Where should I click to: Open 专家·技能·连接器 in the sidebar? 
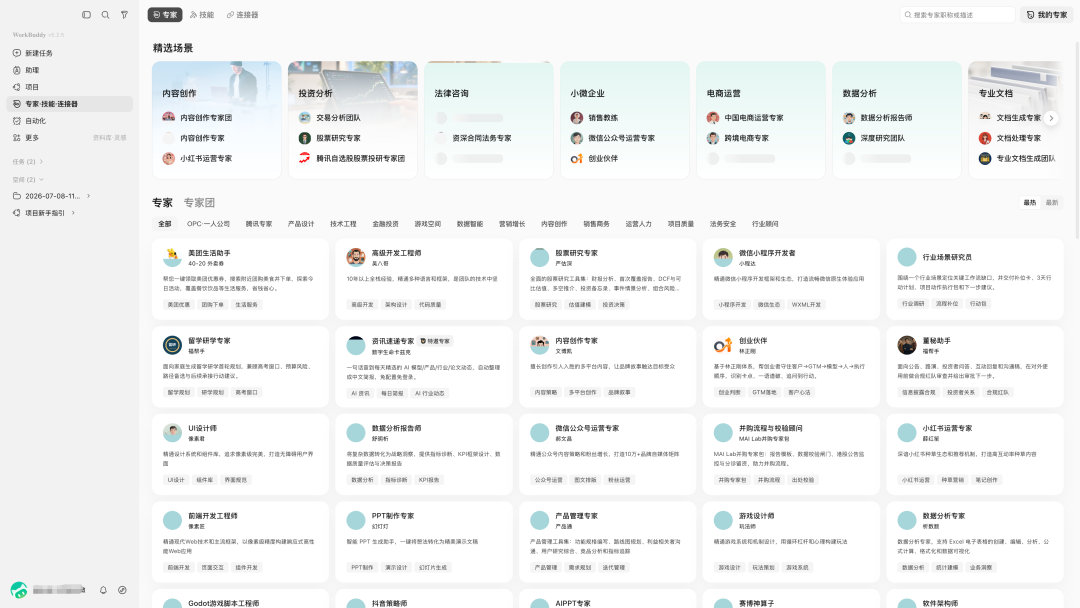point(70,104)
